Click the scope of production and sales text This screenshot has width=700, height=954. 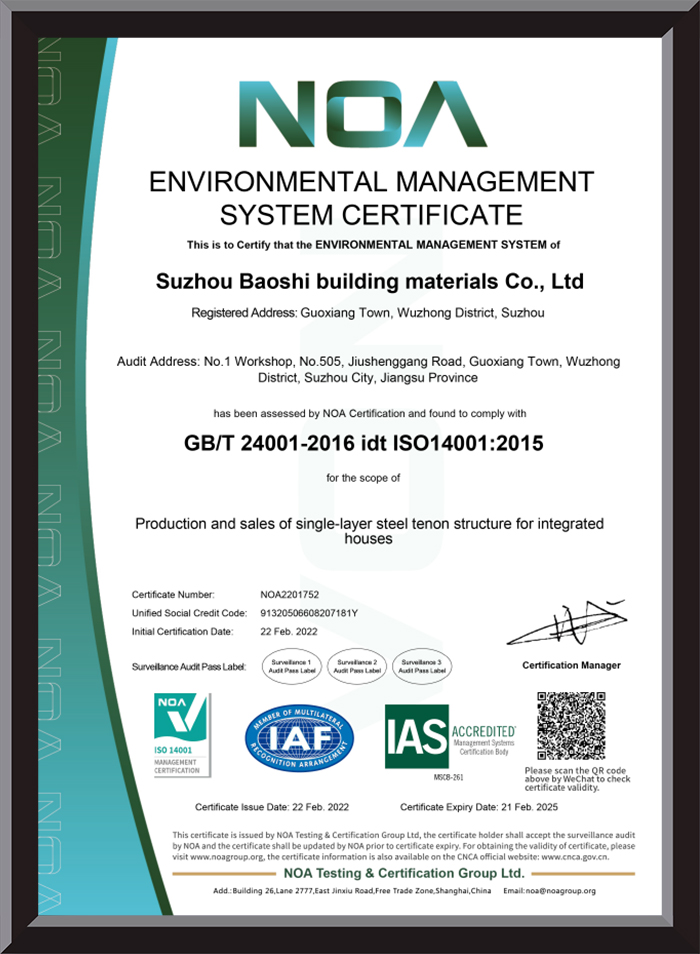369,530
